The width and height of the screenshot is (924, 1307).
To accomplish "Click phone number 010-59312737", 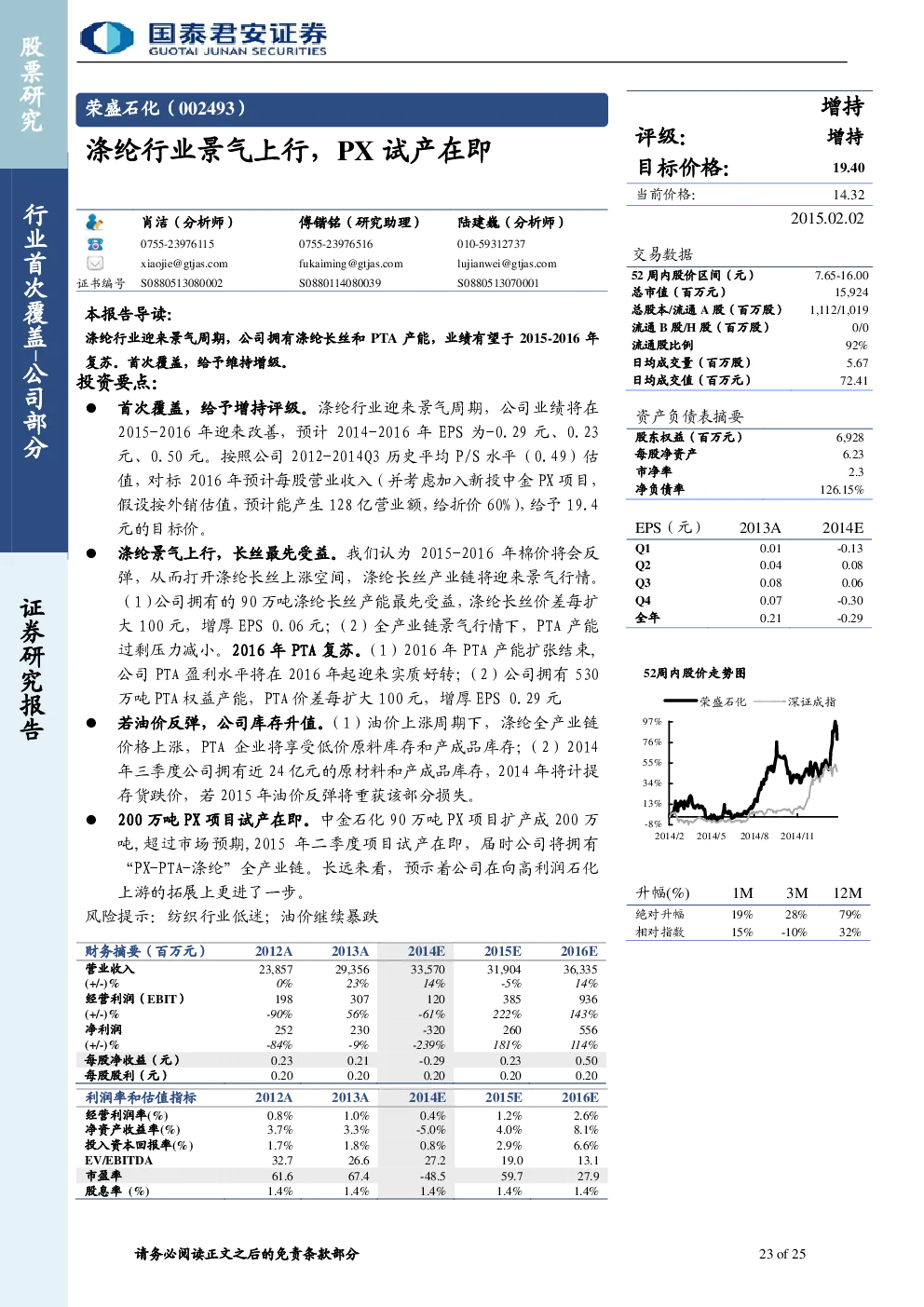I will coord(491,244).
